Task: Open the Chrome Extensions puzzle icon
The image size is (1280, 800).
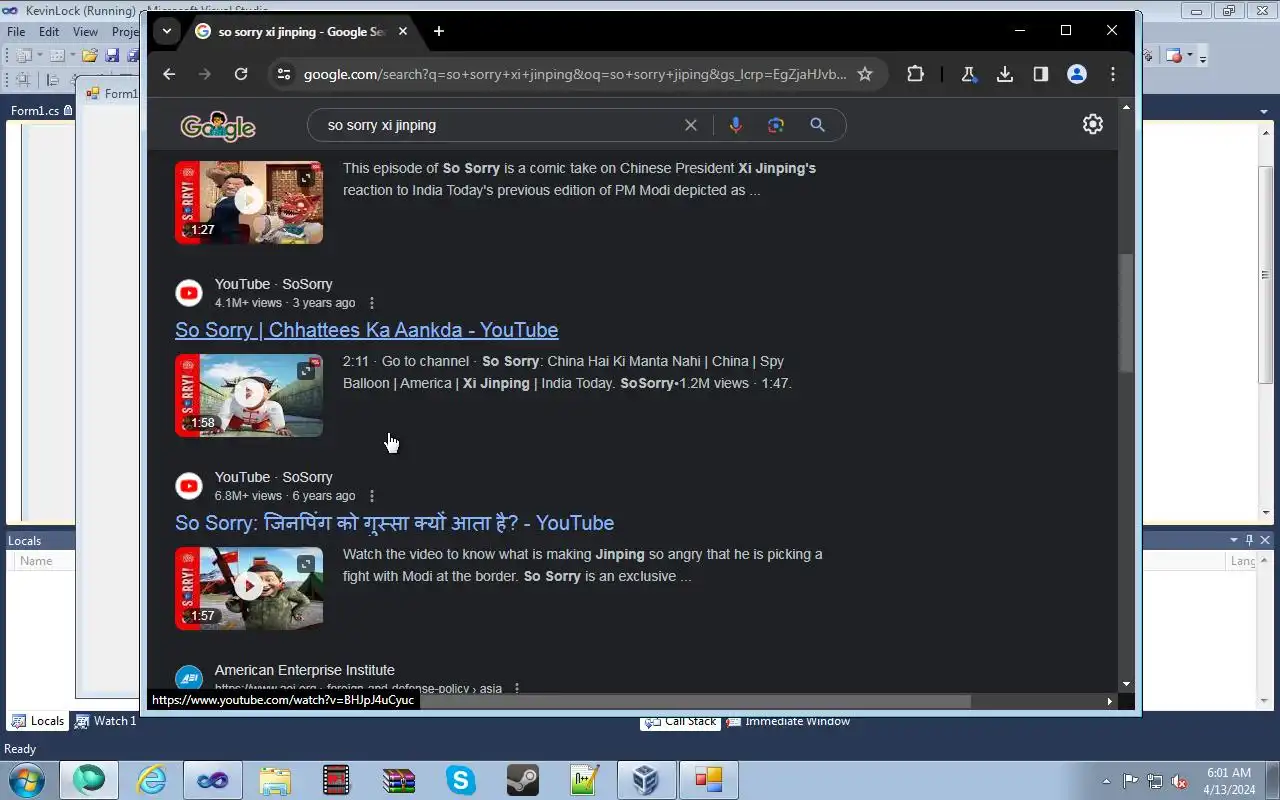Action: click(915, 74)
